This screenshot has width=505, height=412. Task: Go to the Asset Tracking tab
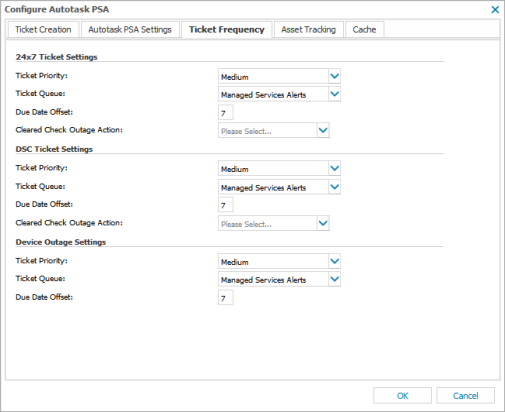pos(308,30)
